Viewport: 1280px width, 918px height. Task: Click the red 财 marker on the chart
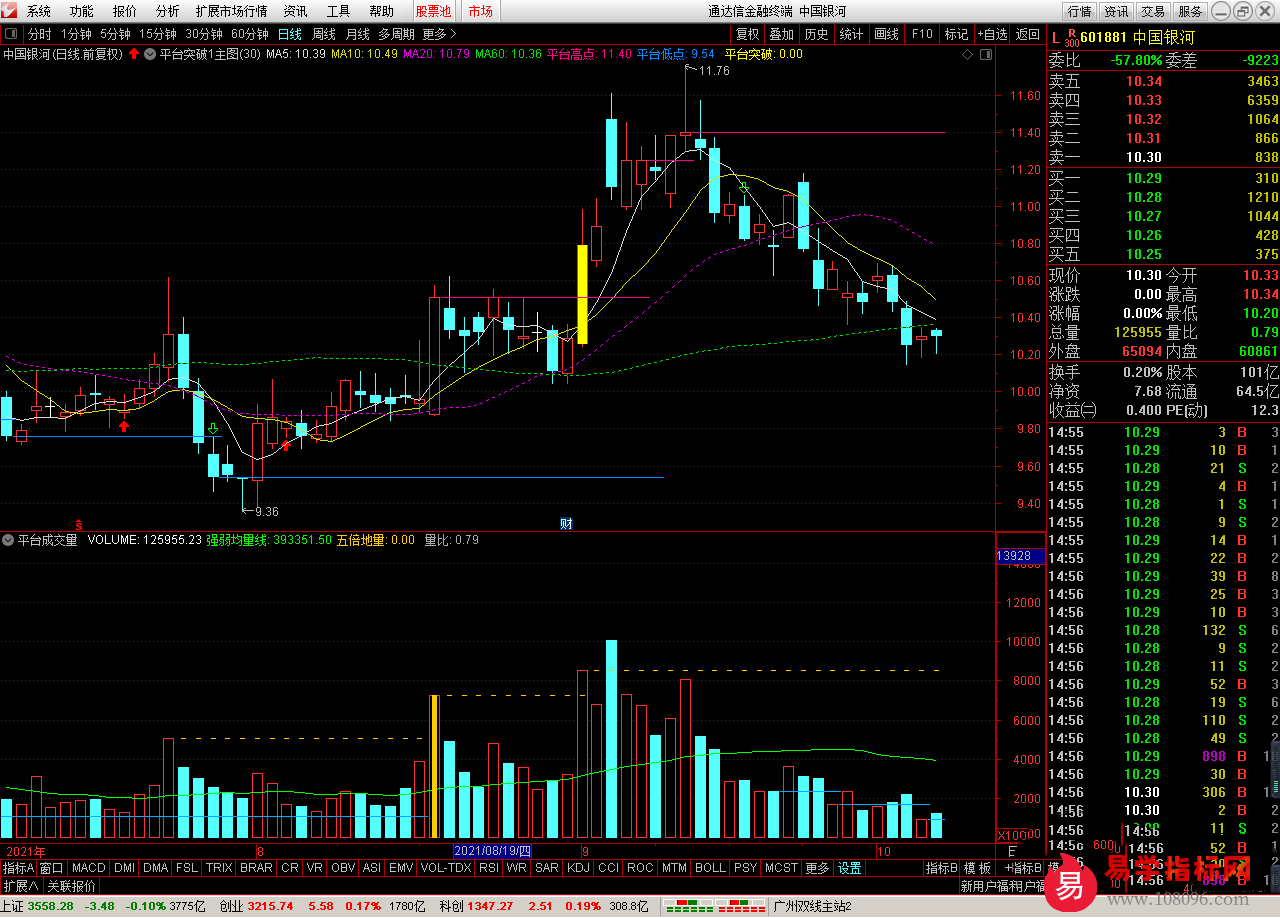click(x=566, y=523)
